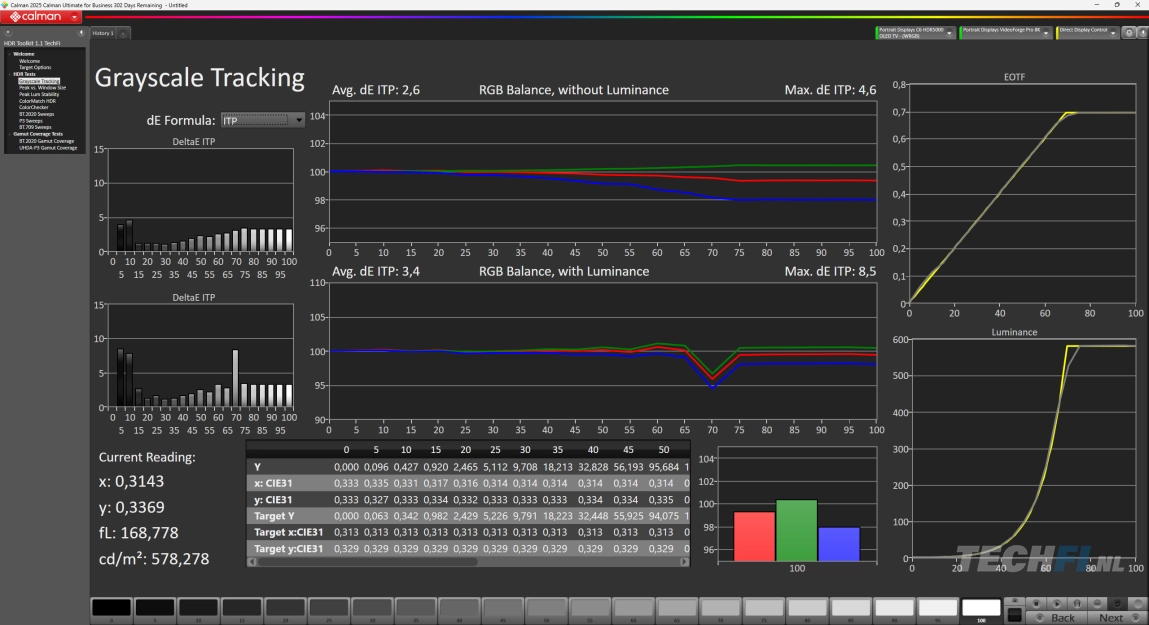Open the VideoForge Pro 8K source dropdown
1149x625 pixels.
[x=1046, y=33]
